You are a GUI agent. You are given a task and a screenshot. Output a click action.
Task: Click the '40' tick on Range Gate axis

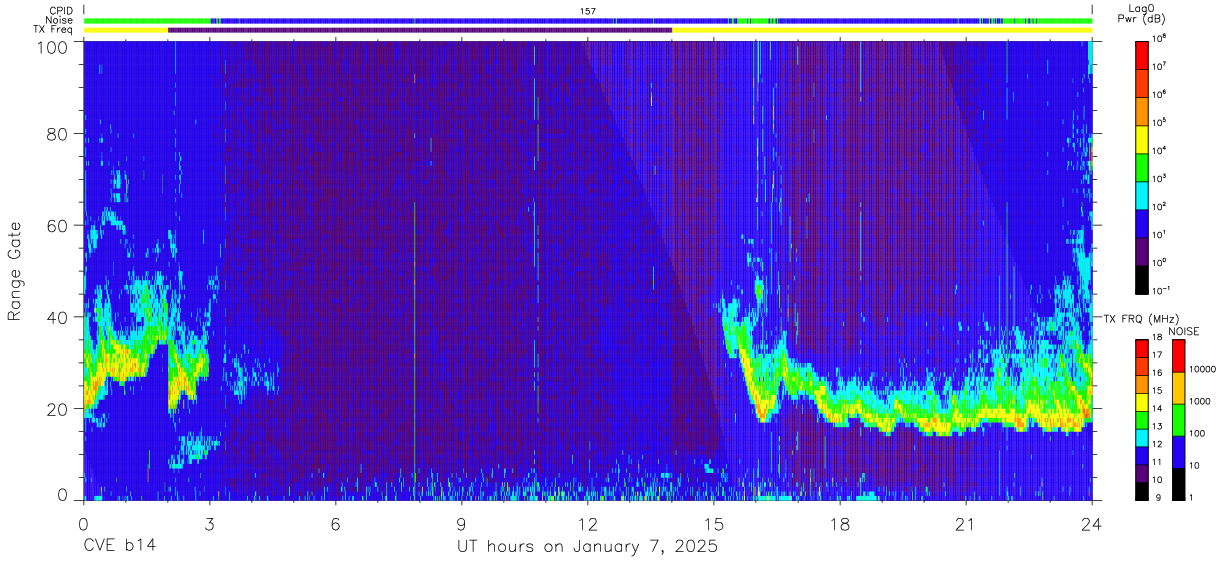(57, 317)
